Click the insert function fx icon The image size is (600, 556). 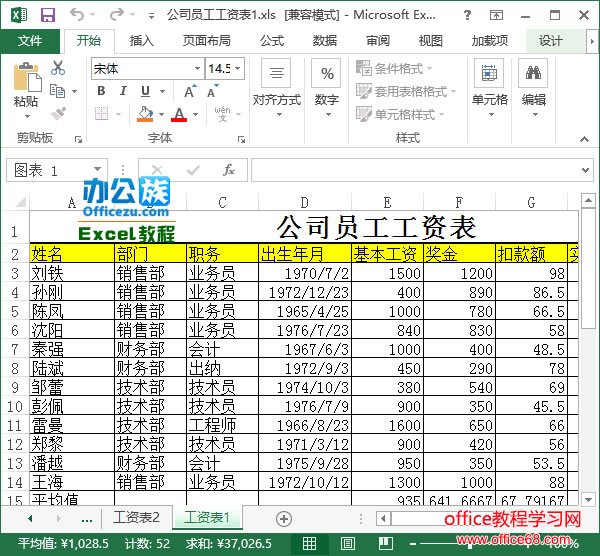pyautogui.click(x=228, y=170)
